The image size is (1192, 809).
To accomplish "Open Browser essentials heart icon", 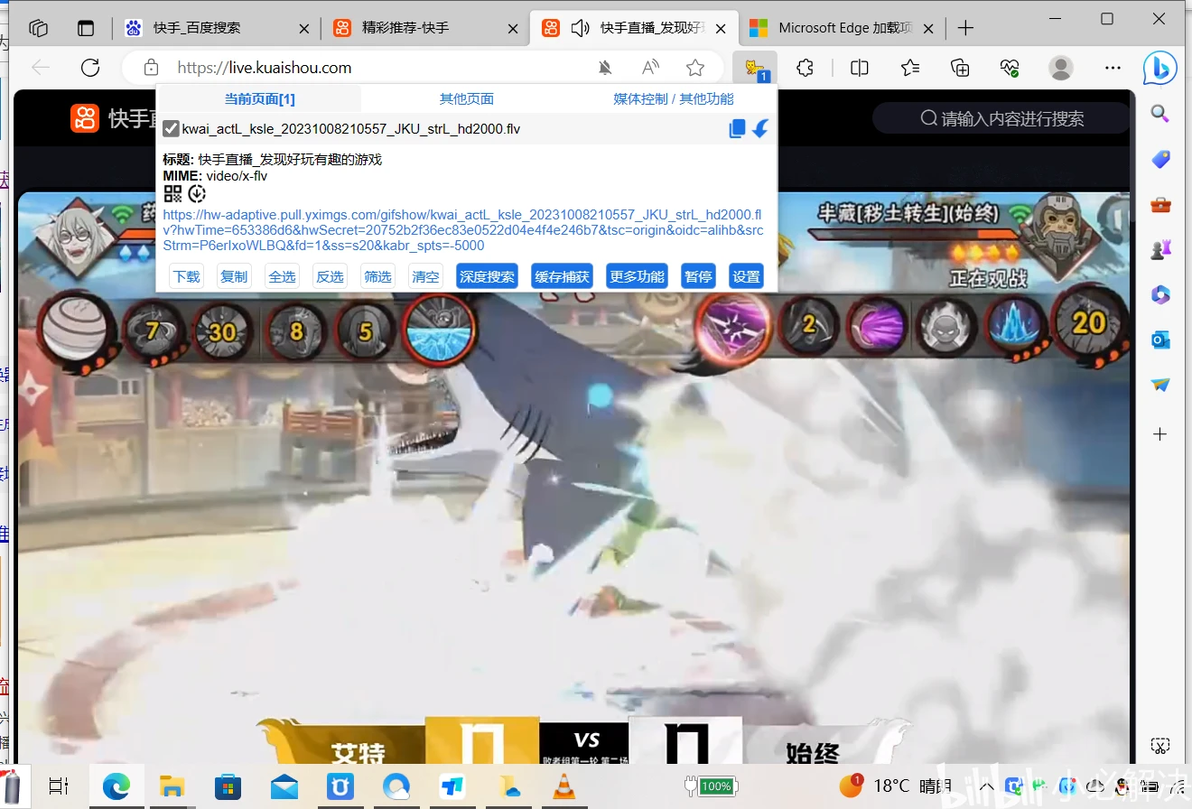I will 1010,68.
